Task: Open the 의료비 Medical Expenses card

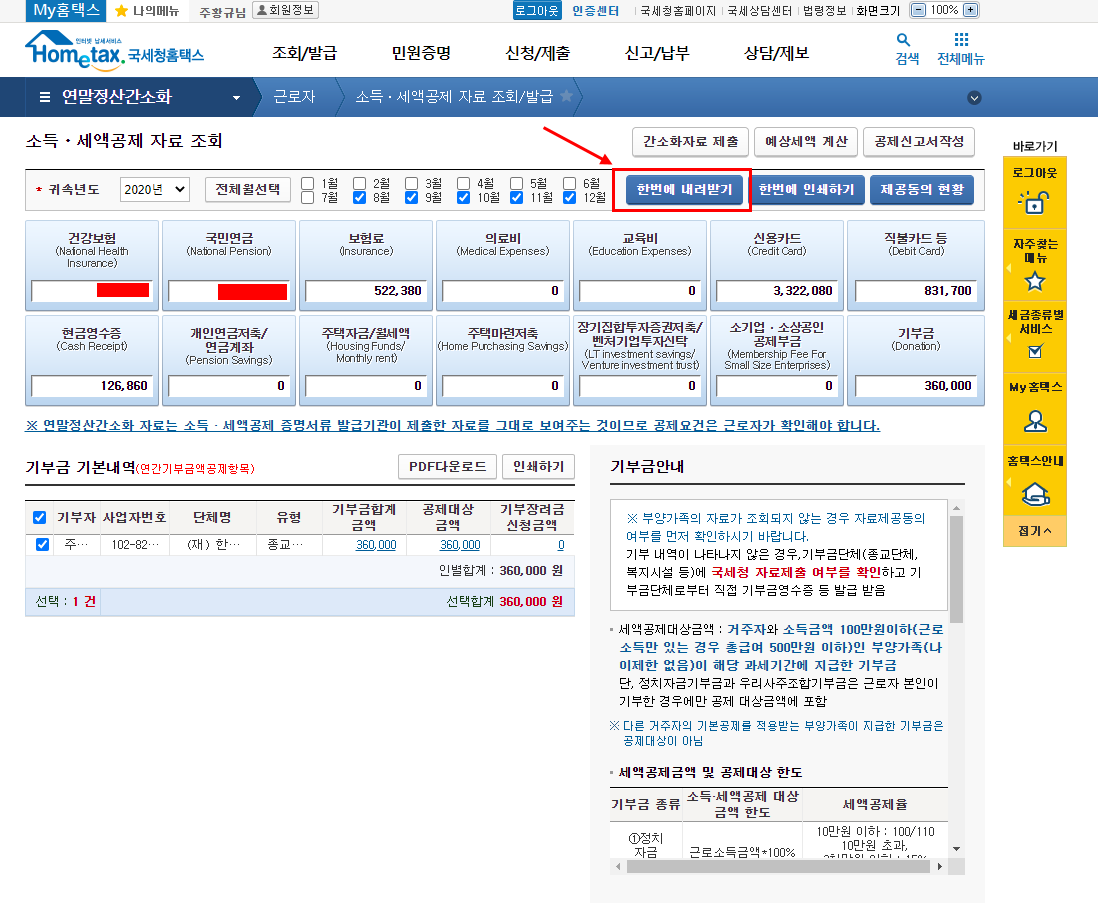Action: pos(503,265)
